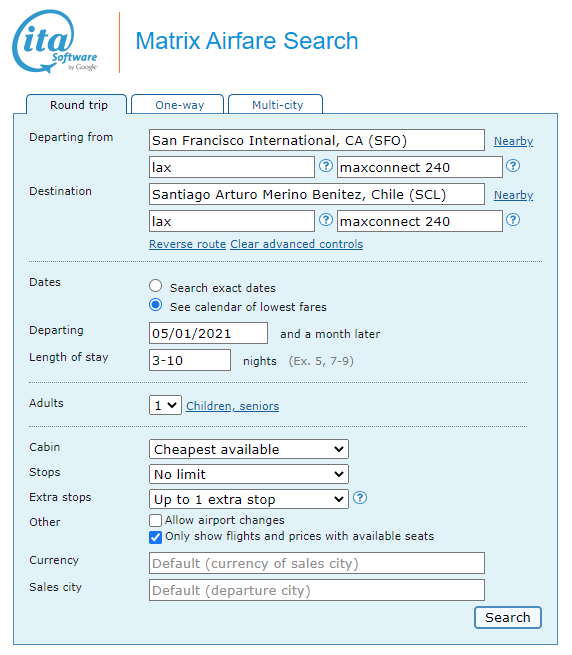Open help icon beside destination routing codes
The height and width of the screenshot is (655, 572).
tap(326, 220)
